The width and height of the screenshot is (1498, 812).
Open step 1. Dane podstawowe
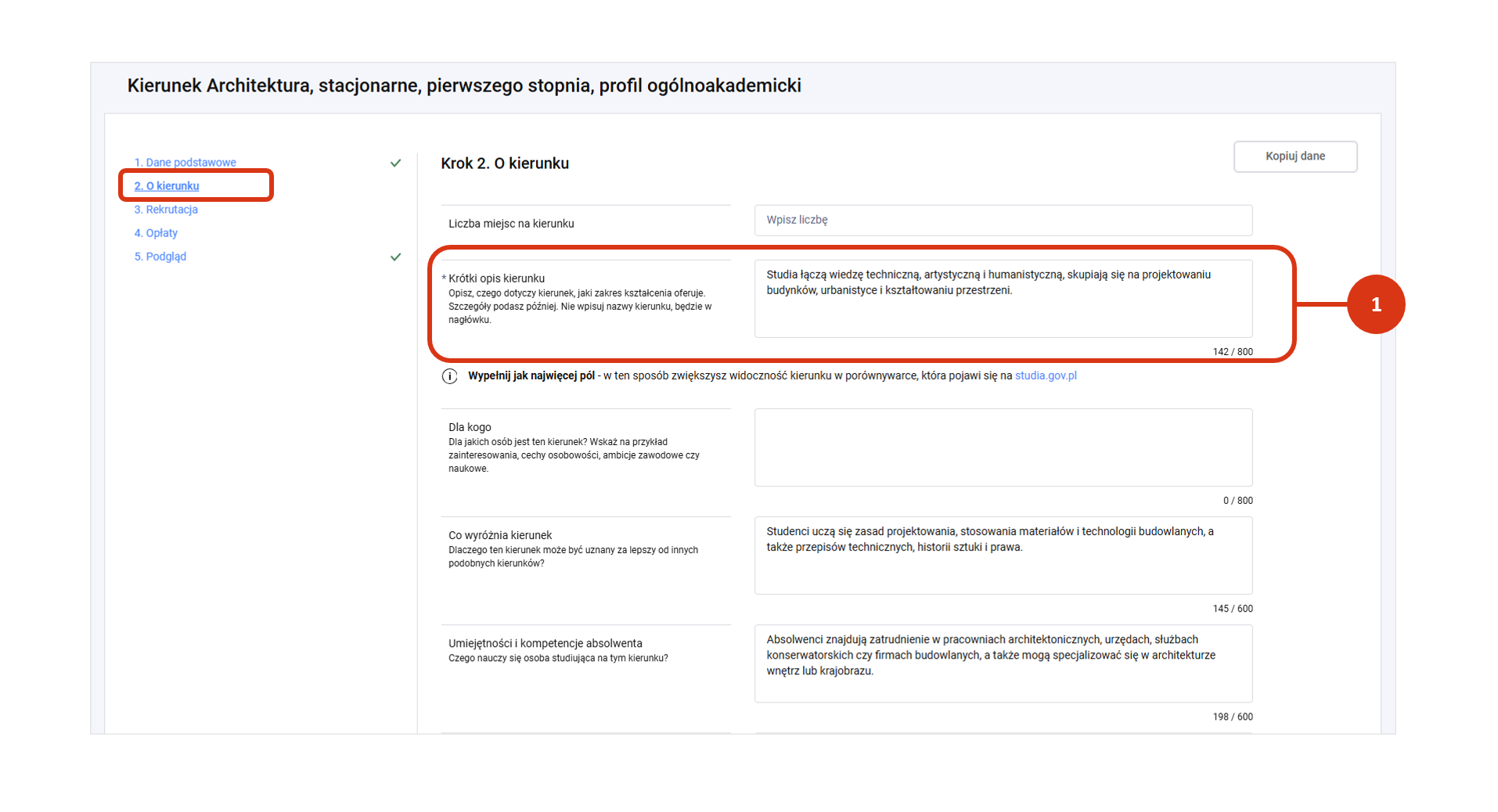tap(185, 163)
